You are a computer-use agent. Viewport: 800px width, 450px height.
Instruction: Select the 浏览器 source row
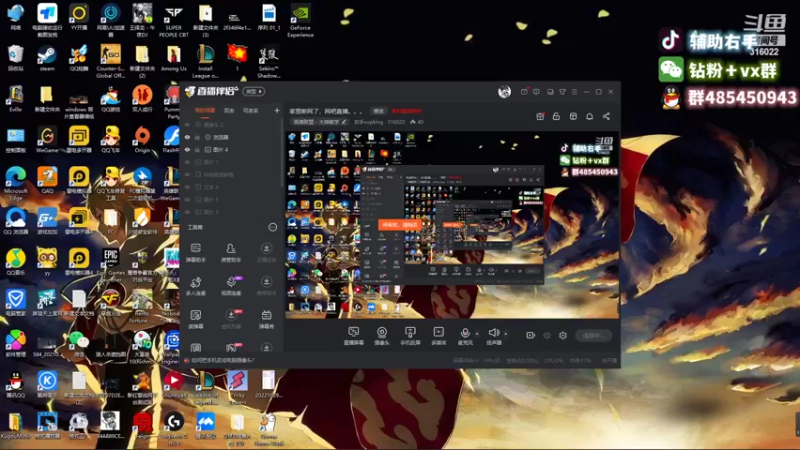tap(231, 137)
